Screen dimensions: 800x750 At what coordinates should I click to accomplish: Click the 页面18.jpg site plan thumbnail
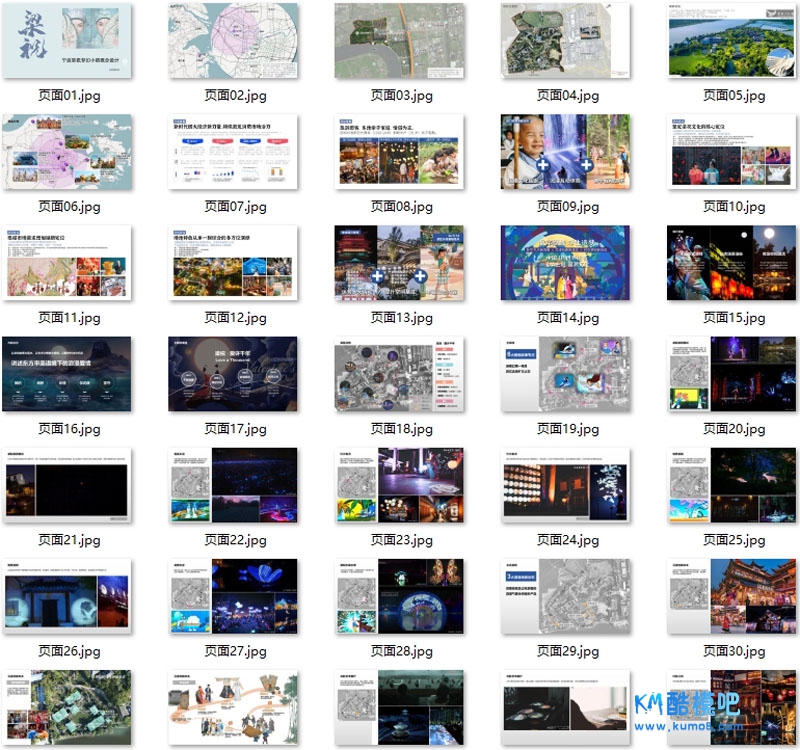(399, 373)
